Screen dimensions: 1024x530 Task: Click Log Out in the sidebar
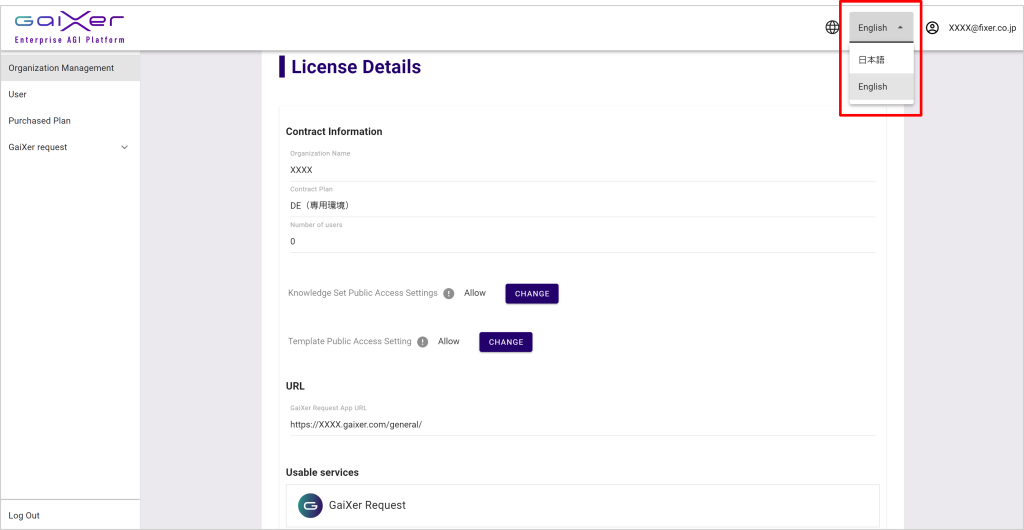pos(24,515)
